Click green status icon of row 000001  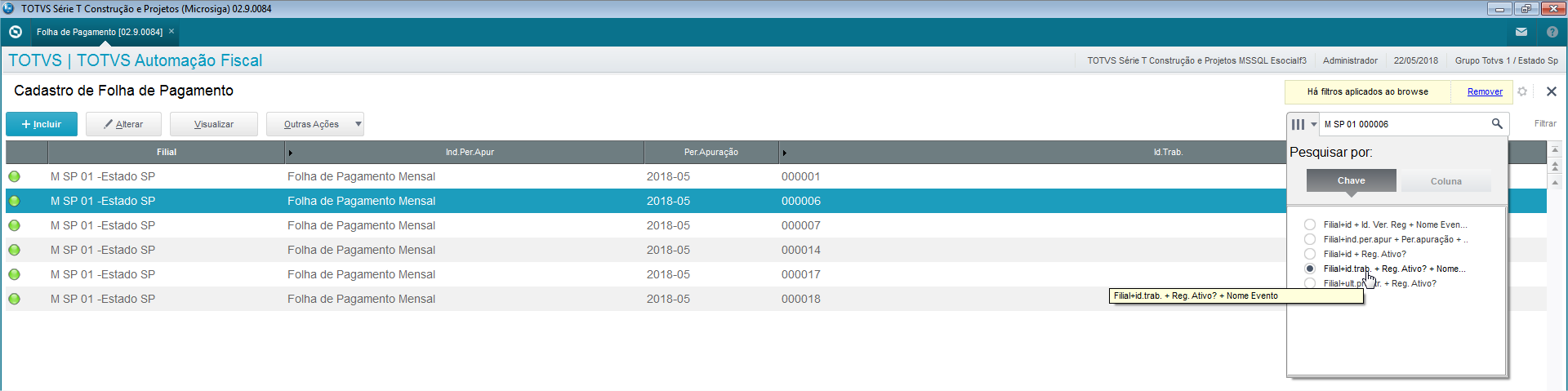[x=14, y=176]
